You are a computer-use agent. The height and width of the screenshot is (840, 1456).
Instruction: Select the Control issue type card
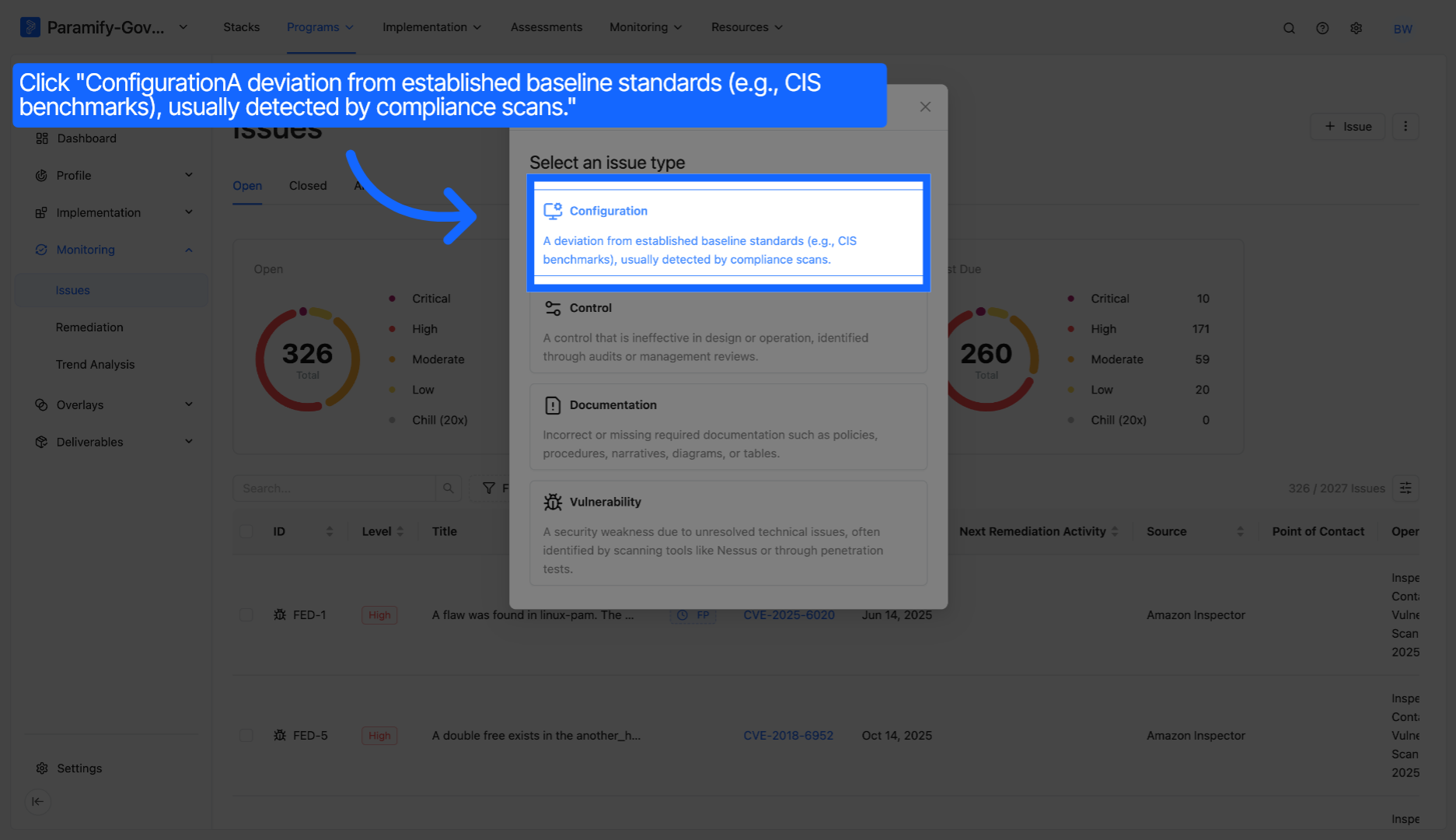click(x=728, y=330)
